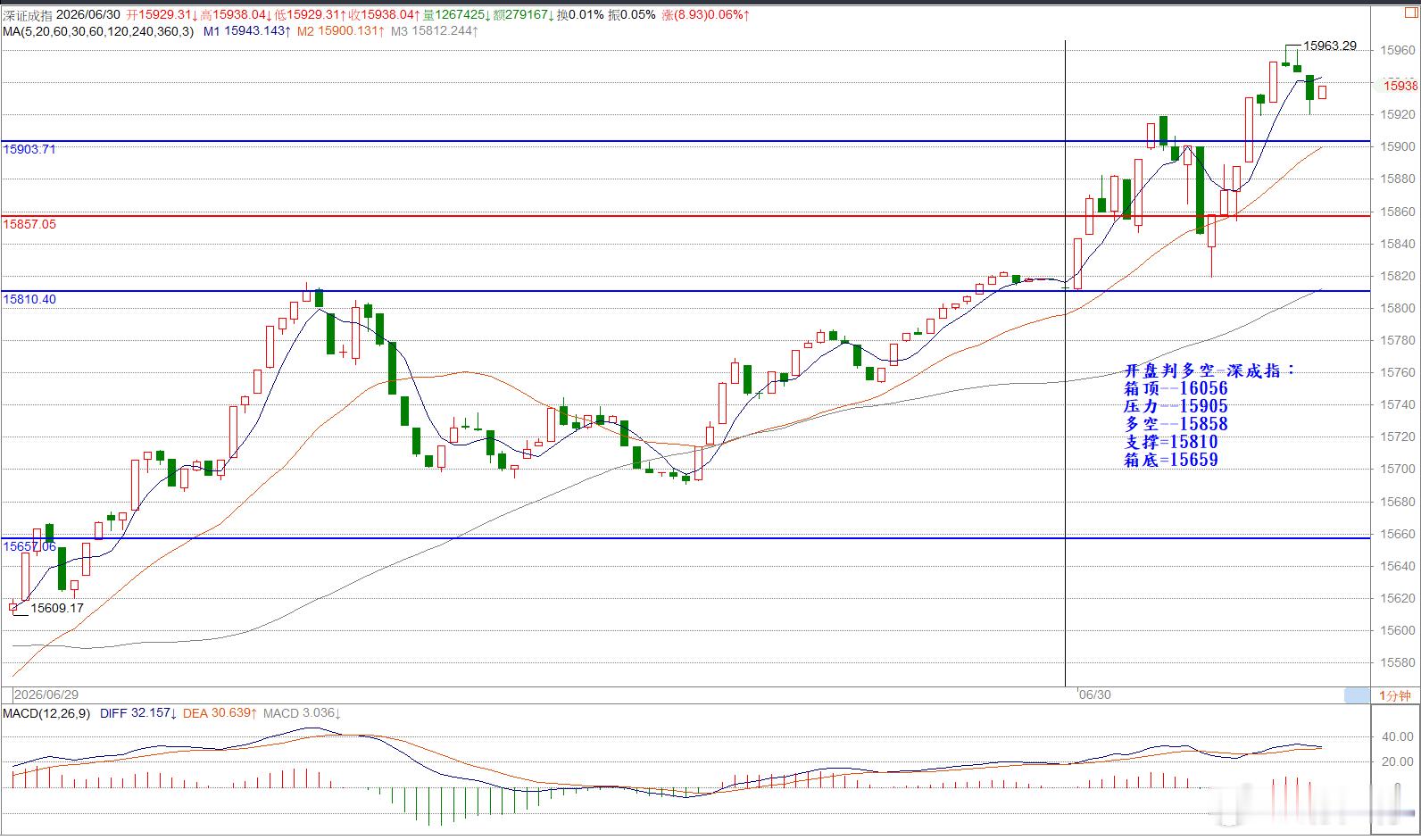Screen dimensions: 1421x840
Task: Click the 15740 price axis label
Action: point(1399,404)
